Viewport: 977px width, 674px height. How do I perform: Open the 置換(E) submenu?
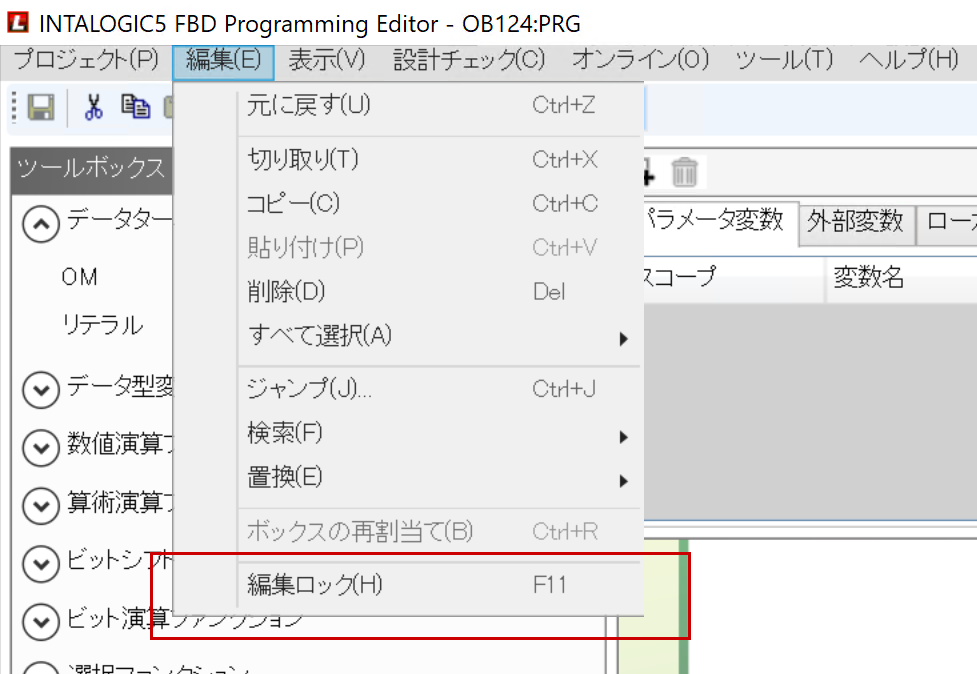pyautogui.click(x=285, y=478)
